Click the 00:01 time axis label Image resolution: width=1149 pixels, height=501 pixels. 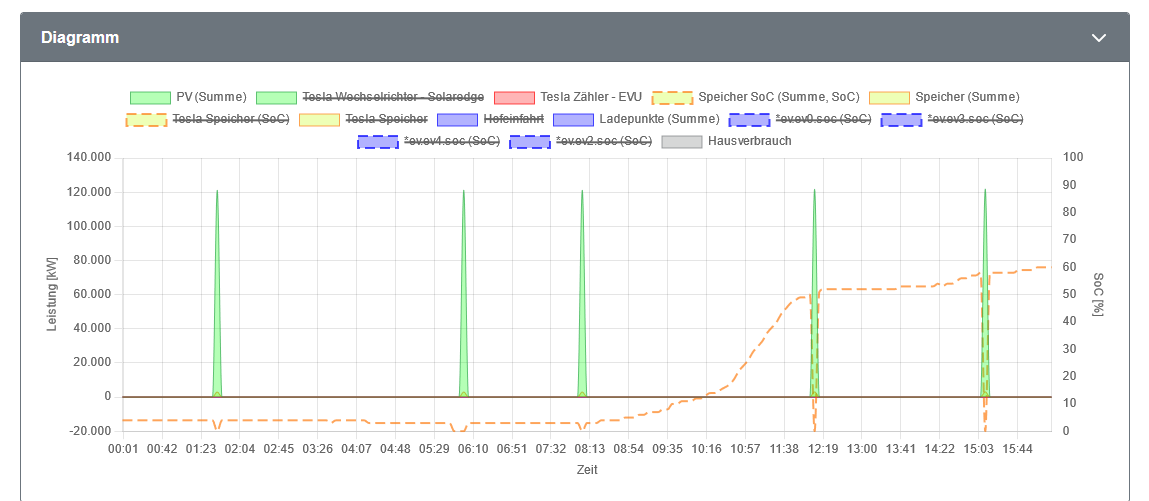[x=123, y=448]
